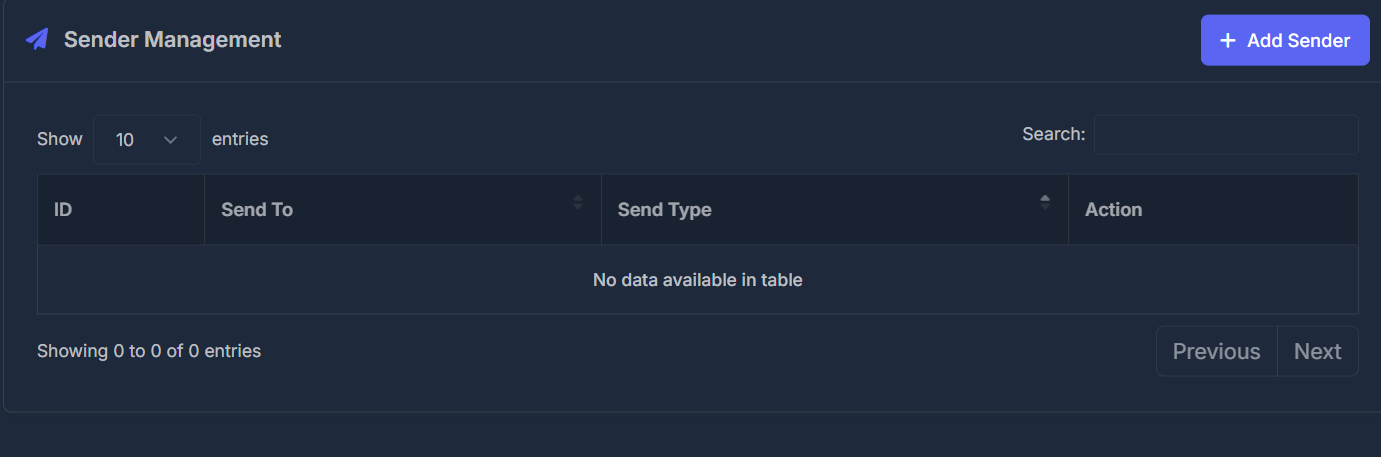This screenshot has height=457, width=1381.
Task: Click the plus icon in Add Sender
Action: tap(1228, 41)
